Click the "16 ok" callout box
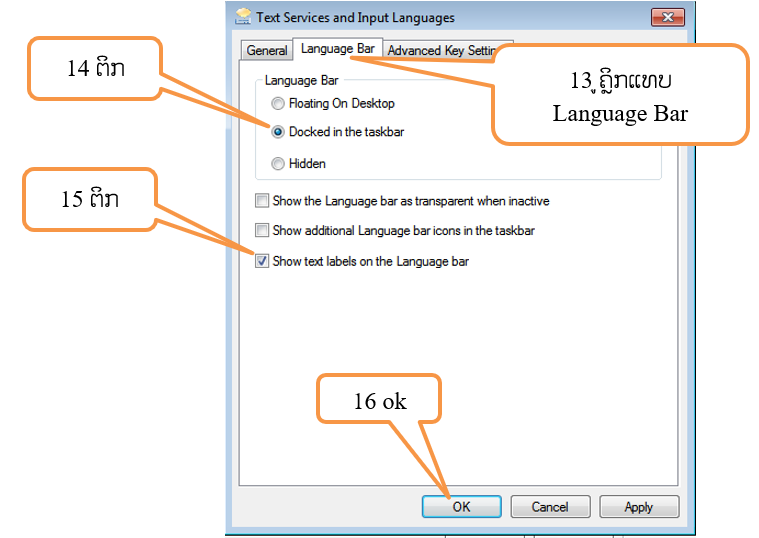The image size is (759, 538). pyautogui.click(x=378, y=401)
